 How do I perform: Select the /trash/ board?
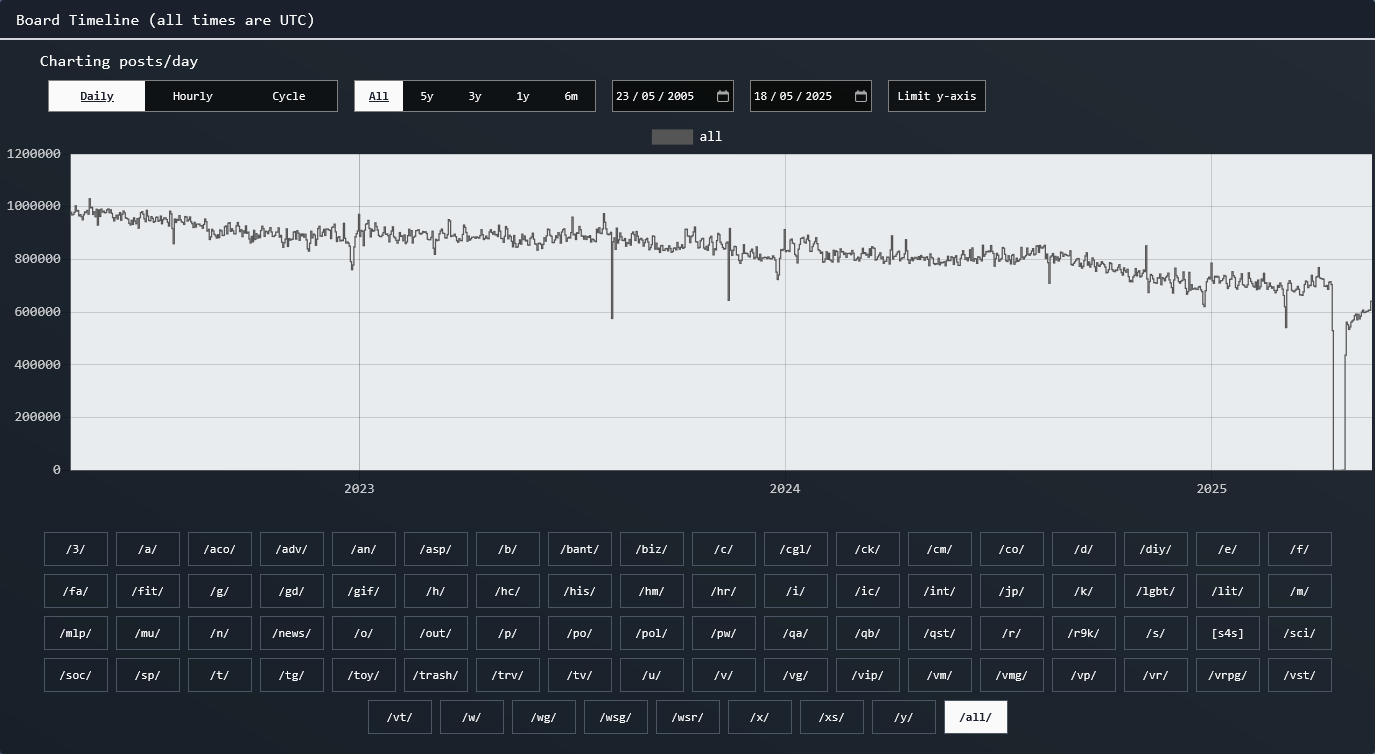pyautogui.click(x=436, y=675)
